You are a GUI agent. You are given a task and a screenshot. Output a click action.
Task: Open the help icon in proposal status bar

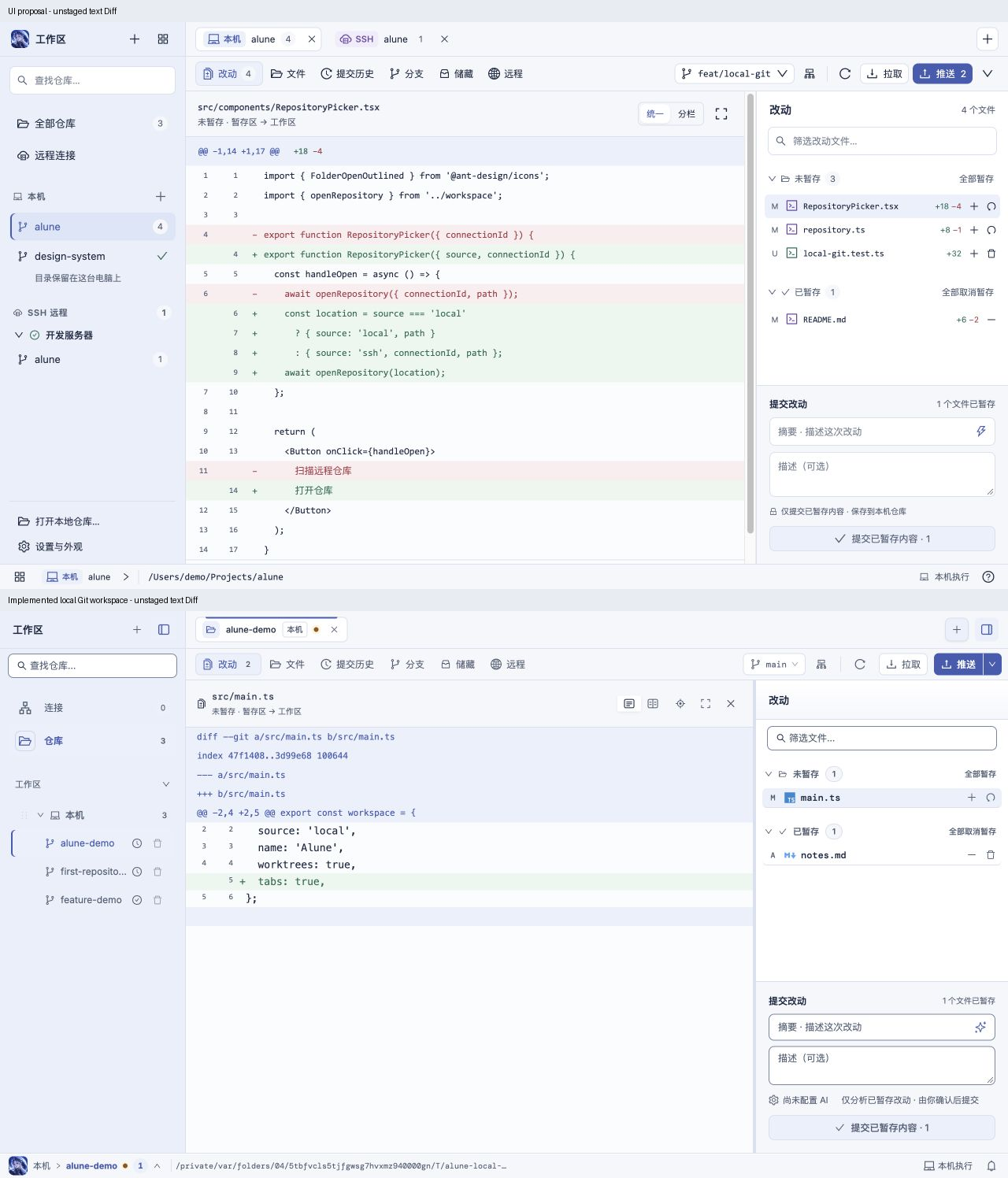click(988, 577)
